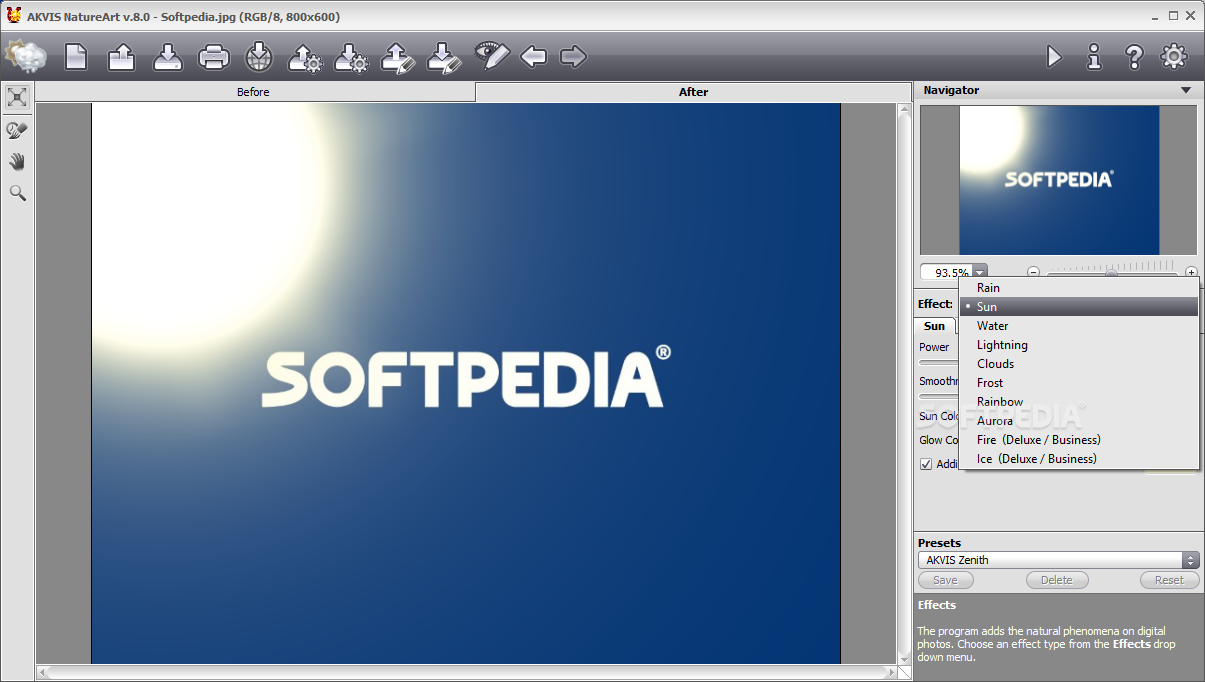Print the image with the printer icon
Viewport: 1205px width, 682px height.
214,56
